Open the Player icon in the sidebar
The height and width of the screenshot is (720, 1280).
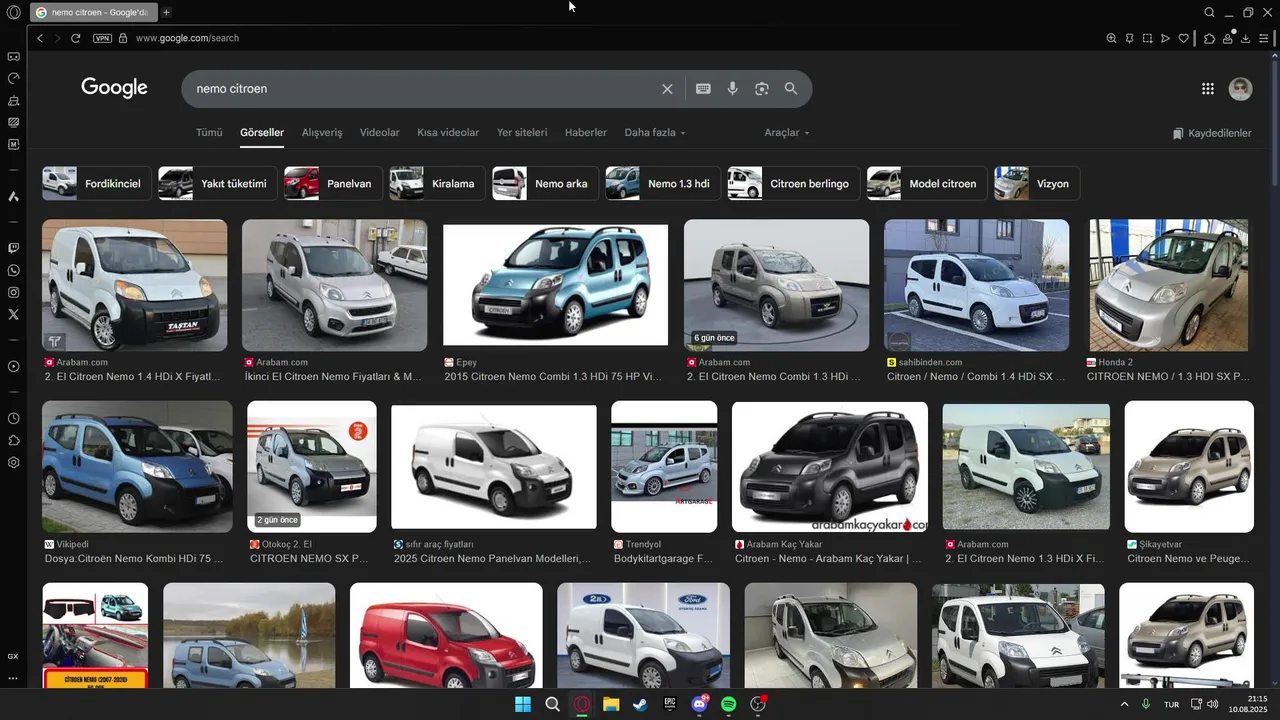point(13,366)
